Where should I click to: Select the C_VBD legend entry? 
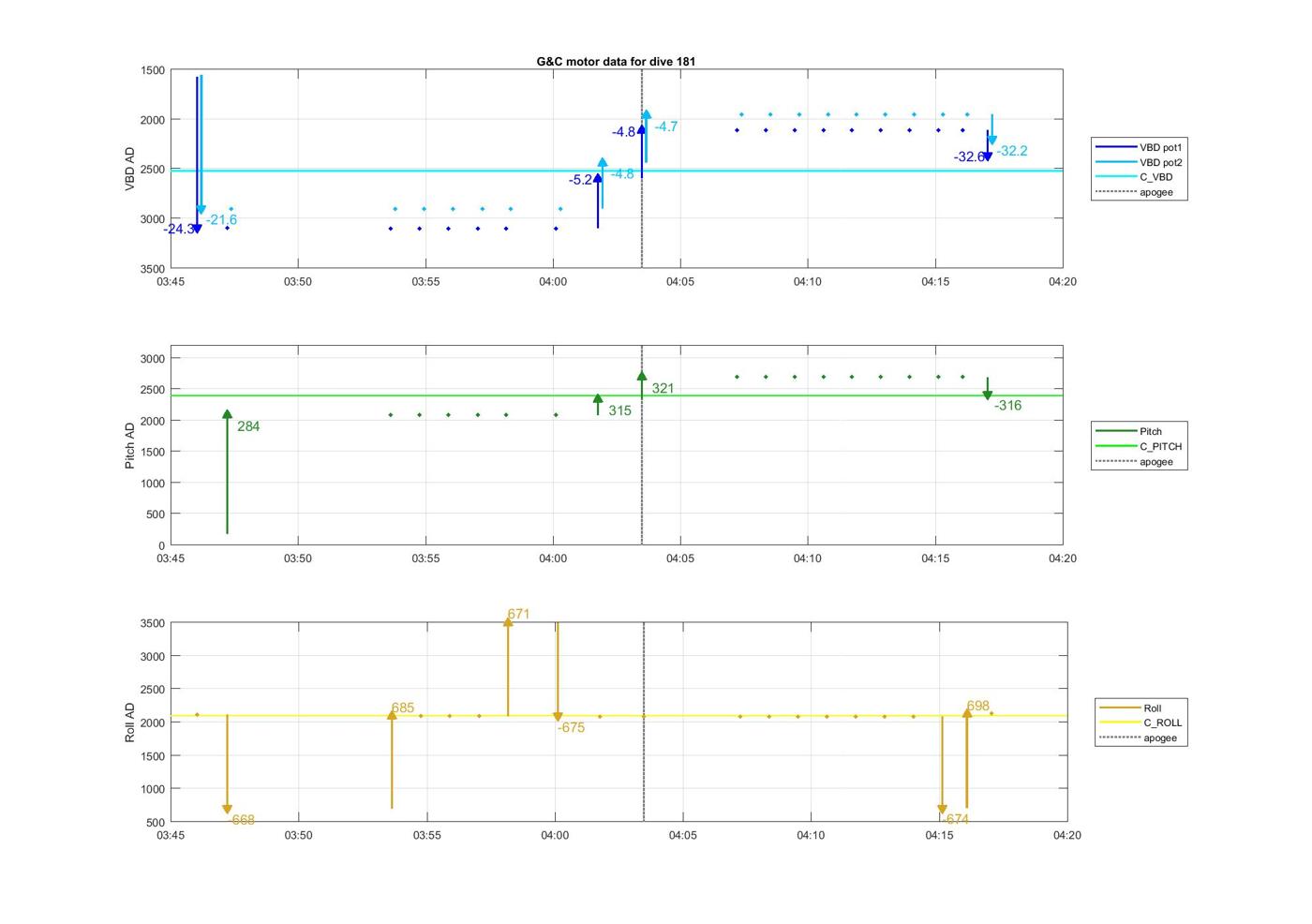tap(1135, 177)
